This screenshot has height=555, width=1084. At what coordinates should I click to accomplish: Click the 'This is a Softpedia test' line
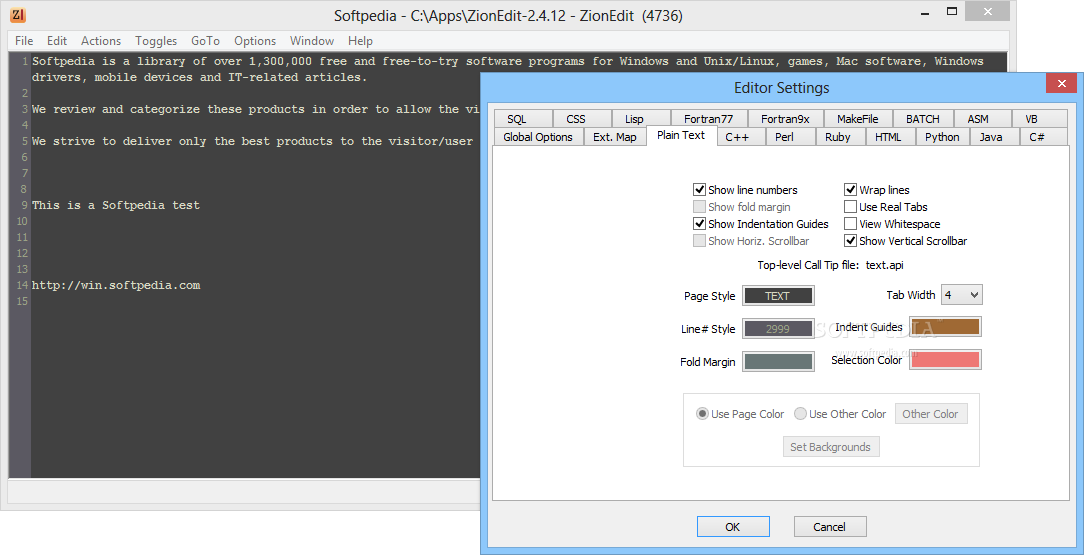click(x=116, y=205)
